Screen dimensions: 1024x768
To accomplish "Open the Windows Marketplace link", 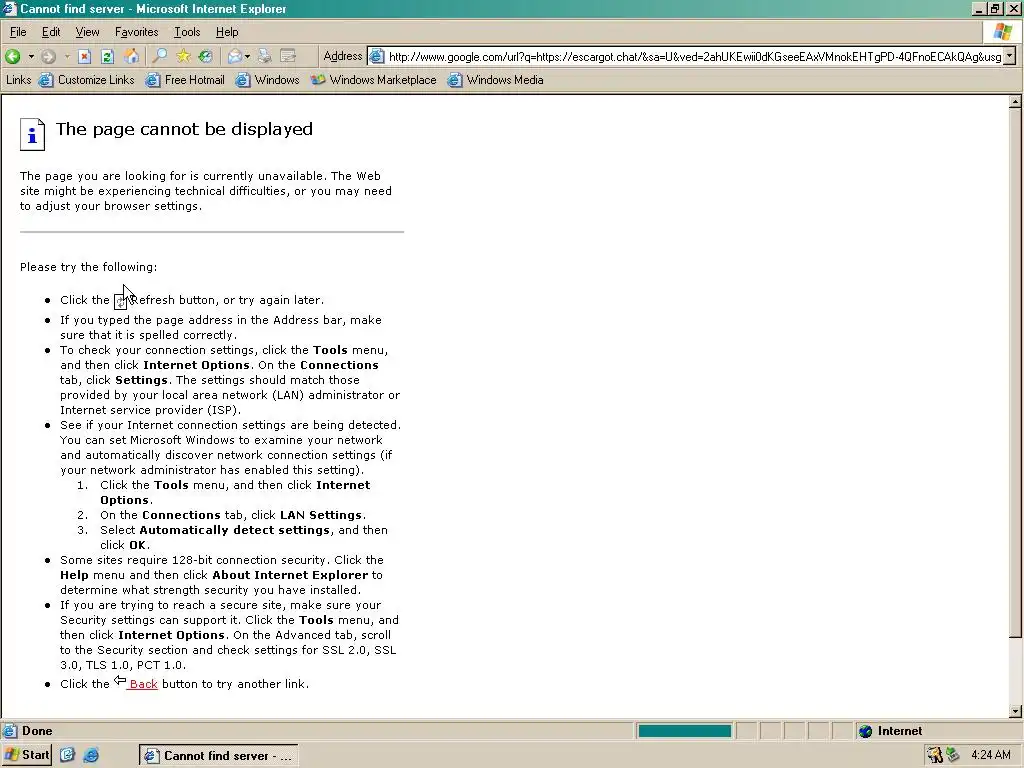I will [x=374, y=80].
